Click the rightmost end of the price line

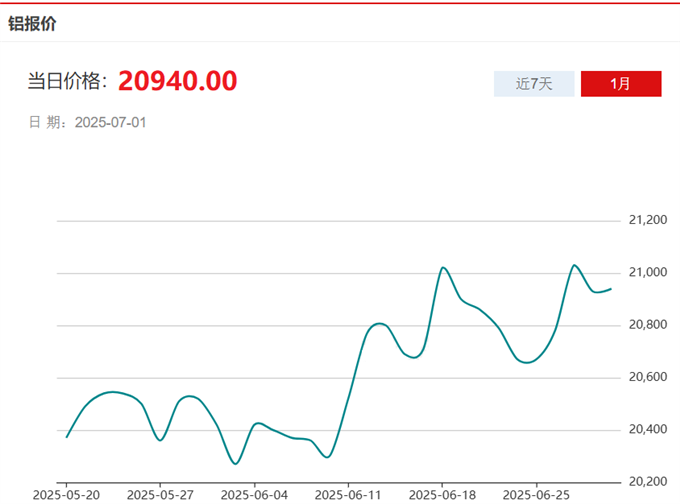611,288
